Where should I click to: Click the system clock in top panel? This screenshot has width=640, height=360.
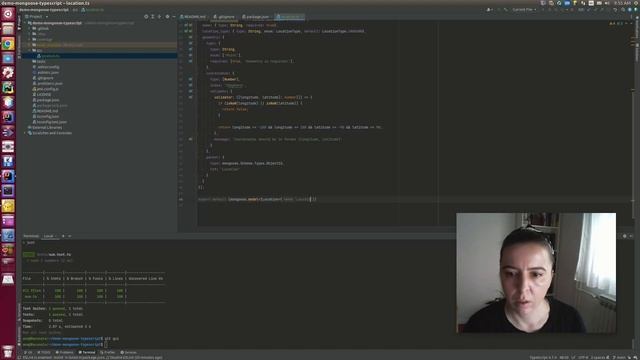pyautogui.click(x=622, y=3)
